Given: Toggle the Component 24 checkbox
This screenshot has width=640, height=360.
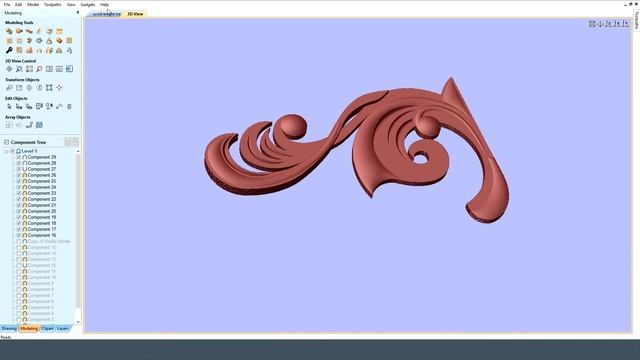Looking at the screenshot, I should coord(19,187).
